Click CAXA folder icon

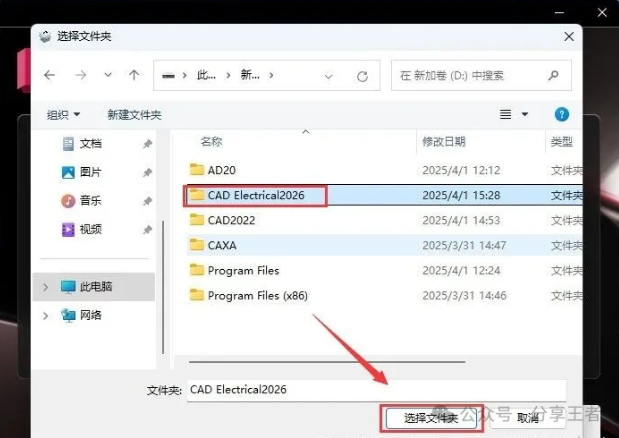tap(197, 245)
